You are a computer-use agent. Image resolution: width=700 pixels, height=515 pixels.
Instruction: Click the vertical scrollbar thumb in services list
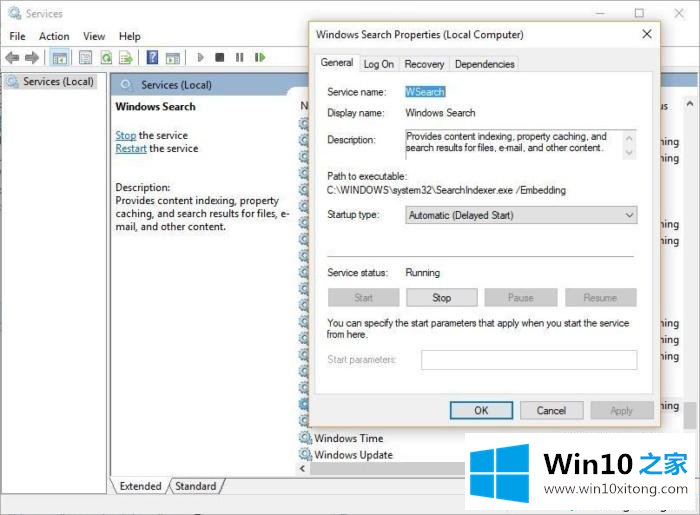pos(689,415)
